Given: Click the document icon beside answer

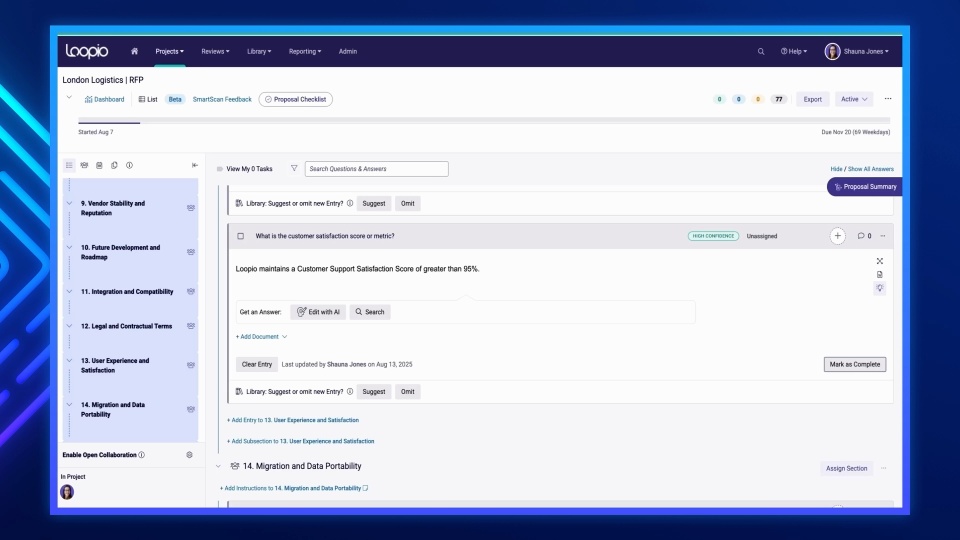Looking at the screenshot, I should pyautogui.click(x=880, y=274).
